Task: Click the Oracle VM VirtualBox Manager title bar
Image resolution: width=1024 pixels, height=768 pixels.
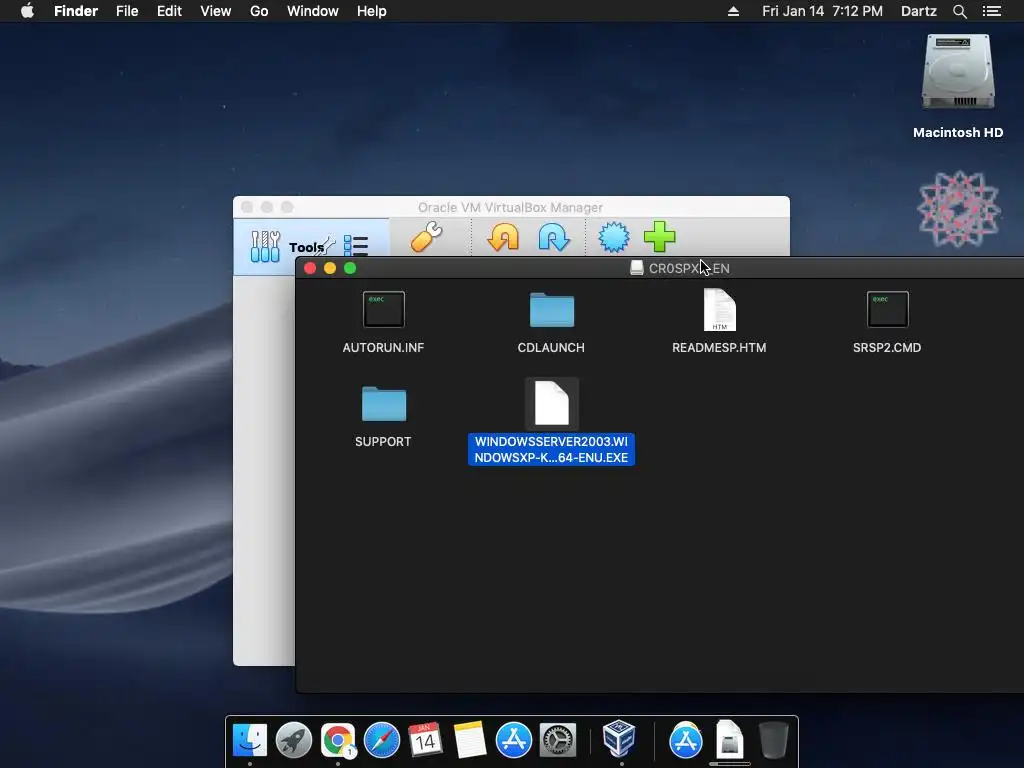Action: tap(511, 207)
